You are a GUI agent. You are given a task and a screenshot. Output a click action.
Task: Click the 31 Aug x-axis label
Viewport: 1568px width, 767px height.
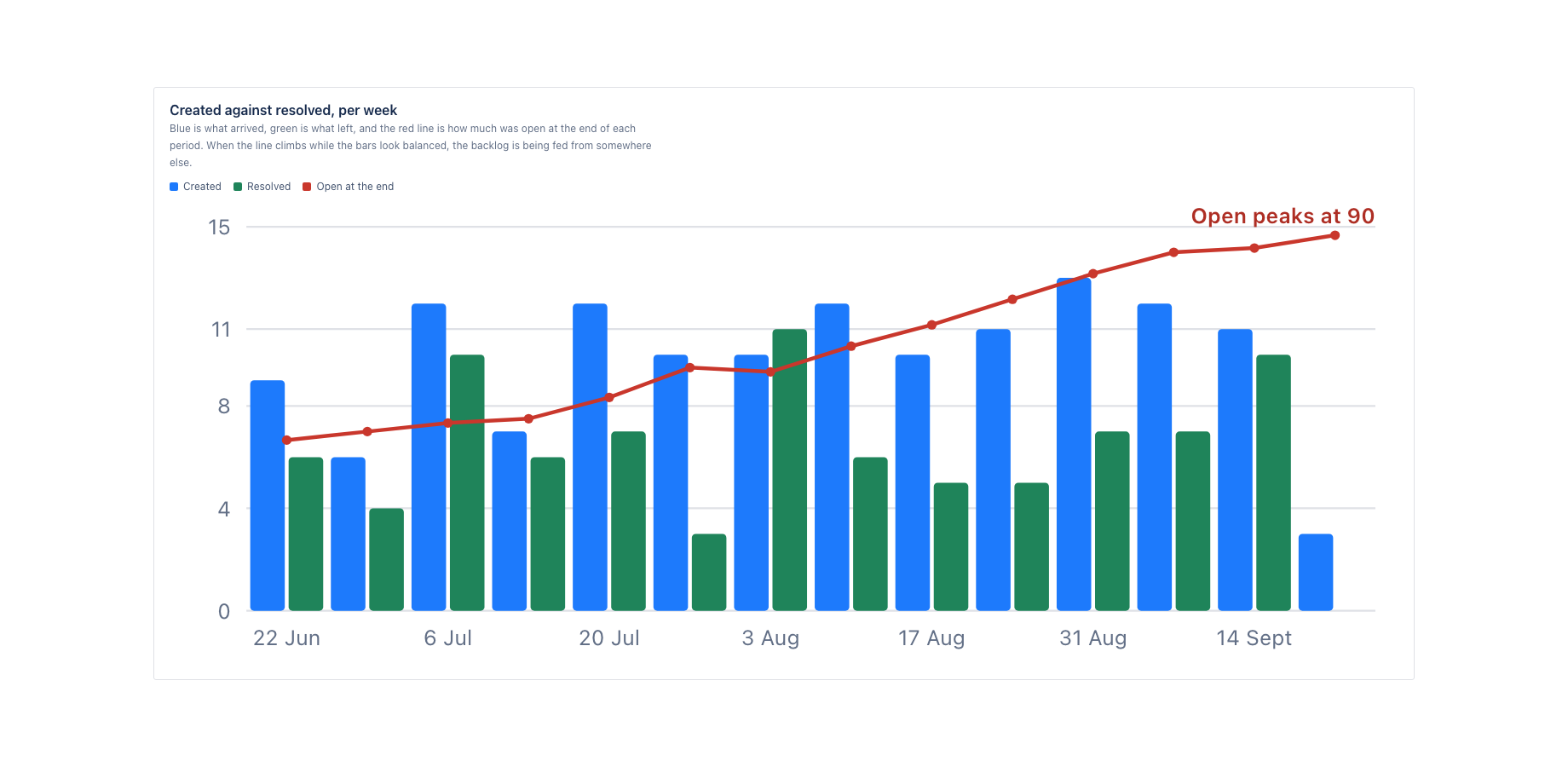(x=1092, y=638)
